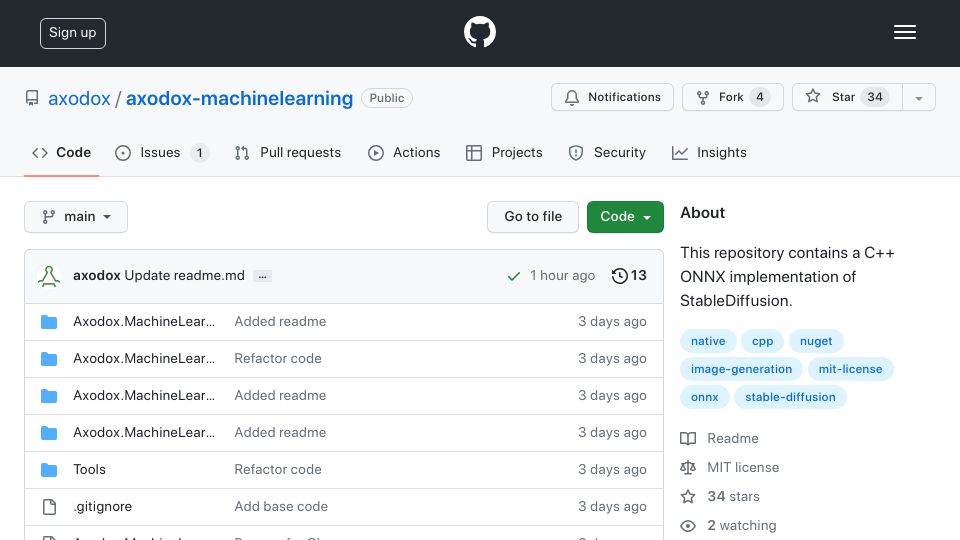Click the Go to file button

coord(533,217)
